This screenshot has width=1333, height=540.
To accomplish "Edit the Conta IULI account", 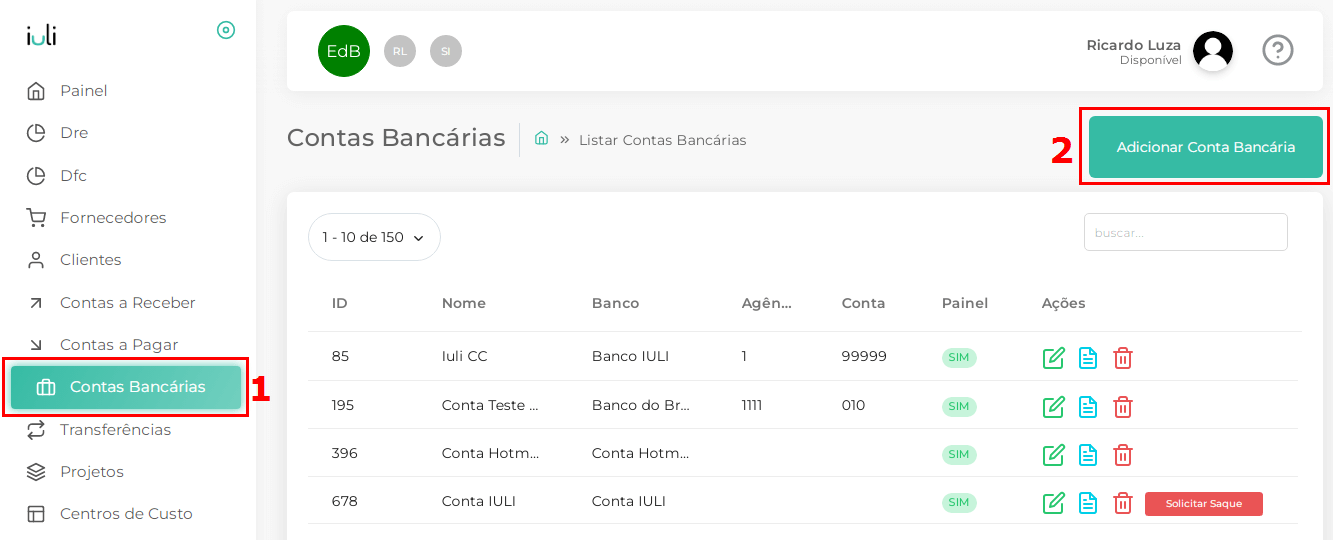I will pyautogui.click(x=1053, y=503).
